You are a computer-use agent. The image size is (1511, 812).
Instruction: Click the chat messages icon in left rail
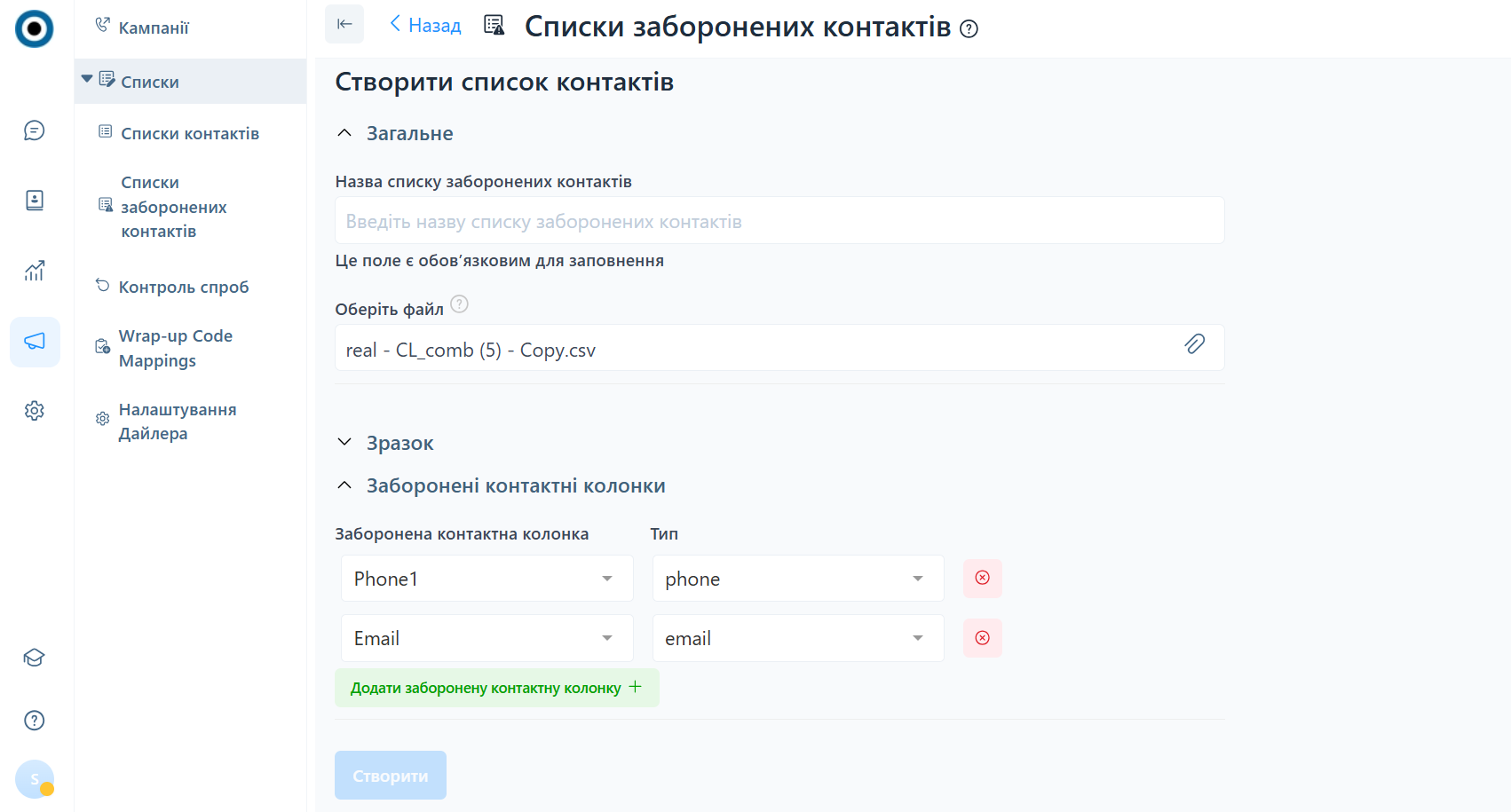pos(34,130)
